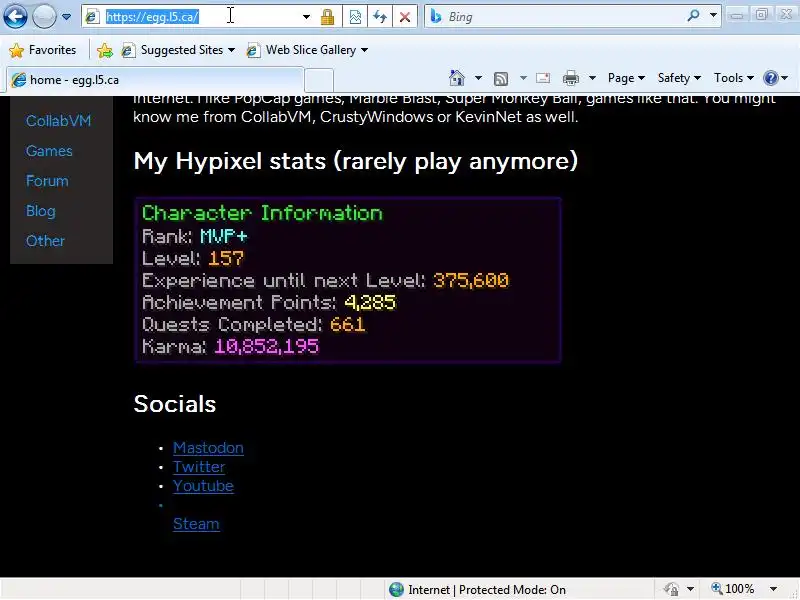Click the Read Mail icon
800x600 pixels.
(x=543, y=78)
